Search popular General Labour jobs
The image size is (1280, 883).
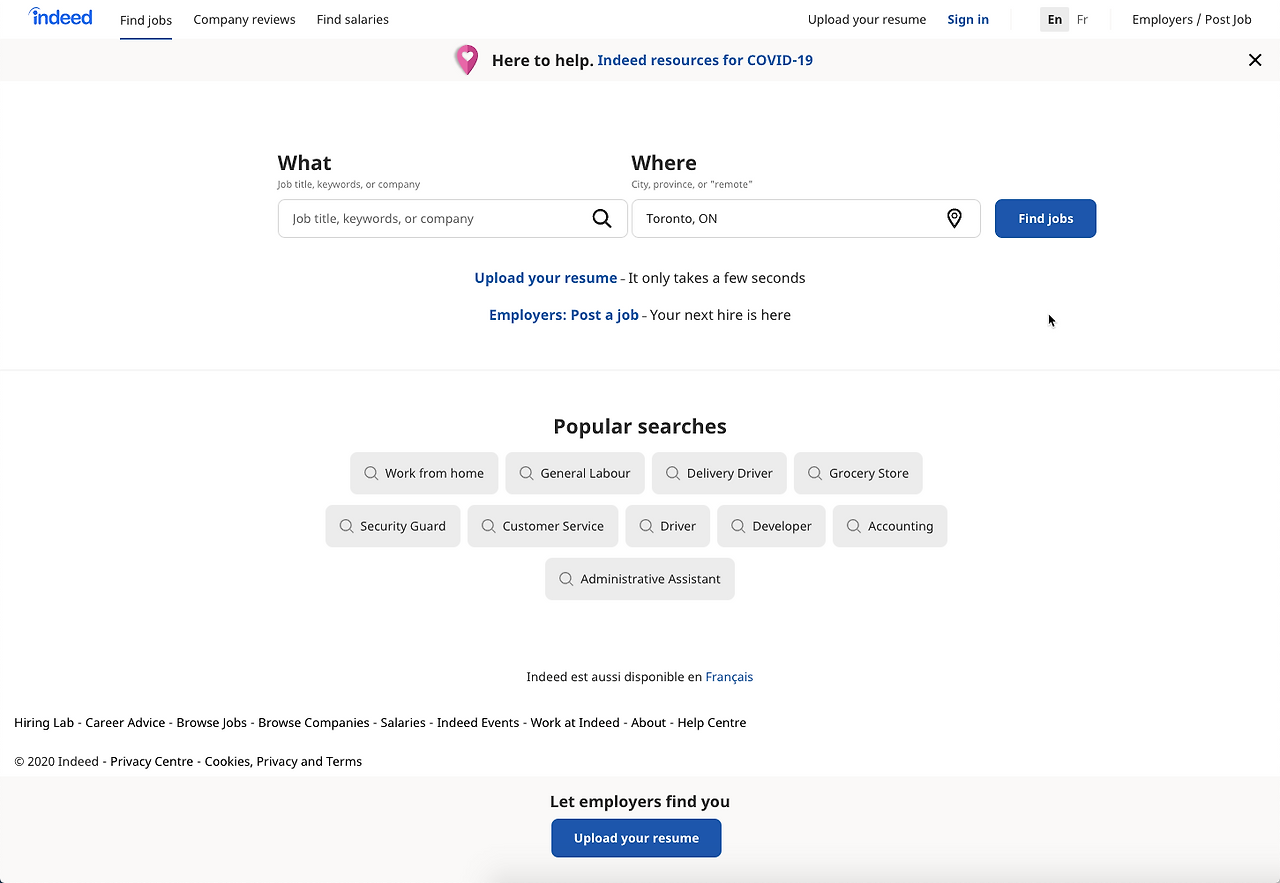tap(575, 473)
